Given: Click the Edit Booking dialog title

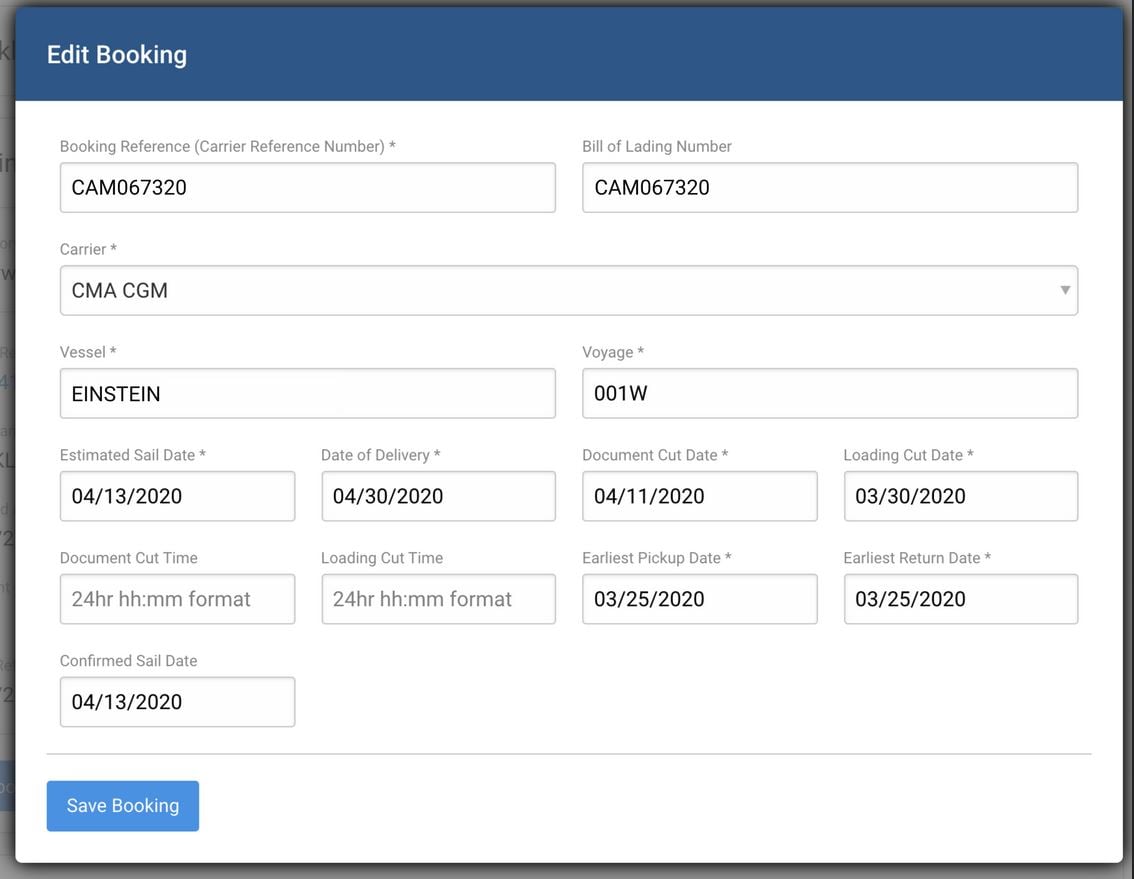Looking at the screenshot, I should tap(117, 54).
